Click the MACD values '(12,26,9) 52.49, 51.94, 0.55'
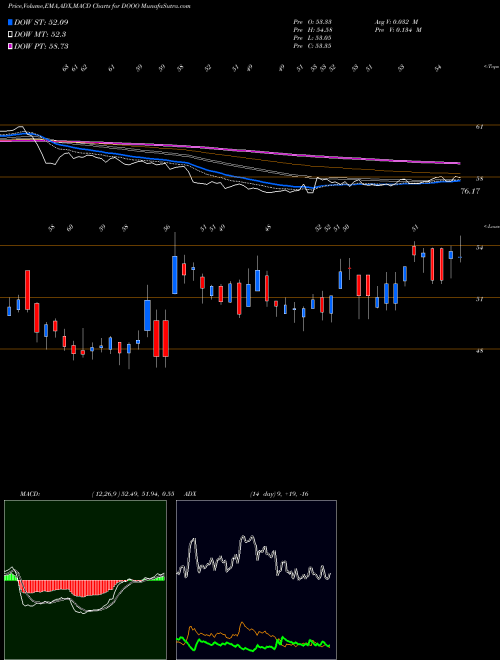The image size is (500, 660). point(133,494)
